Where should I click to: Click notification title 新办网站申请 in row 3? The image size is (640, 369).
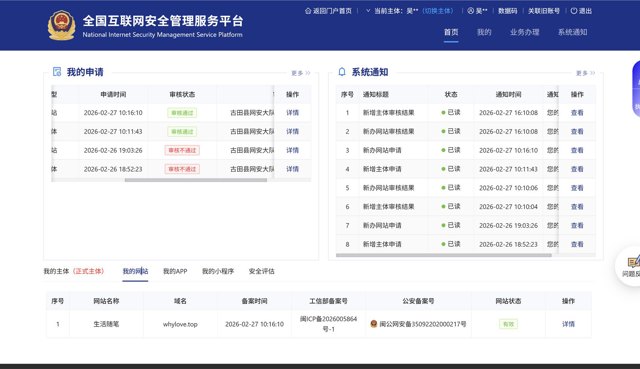[382, 150]
